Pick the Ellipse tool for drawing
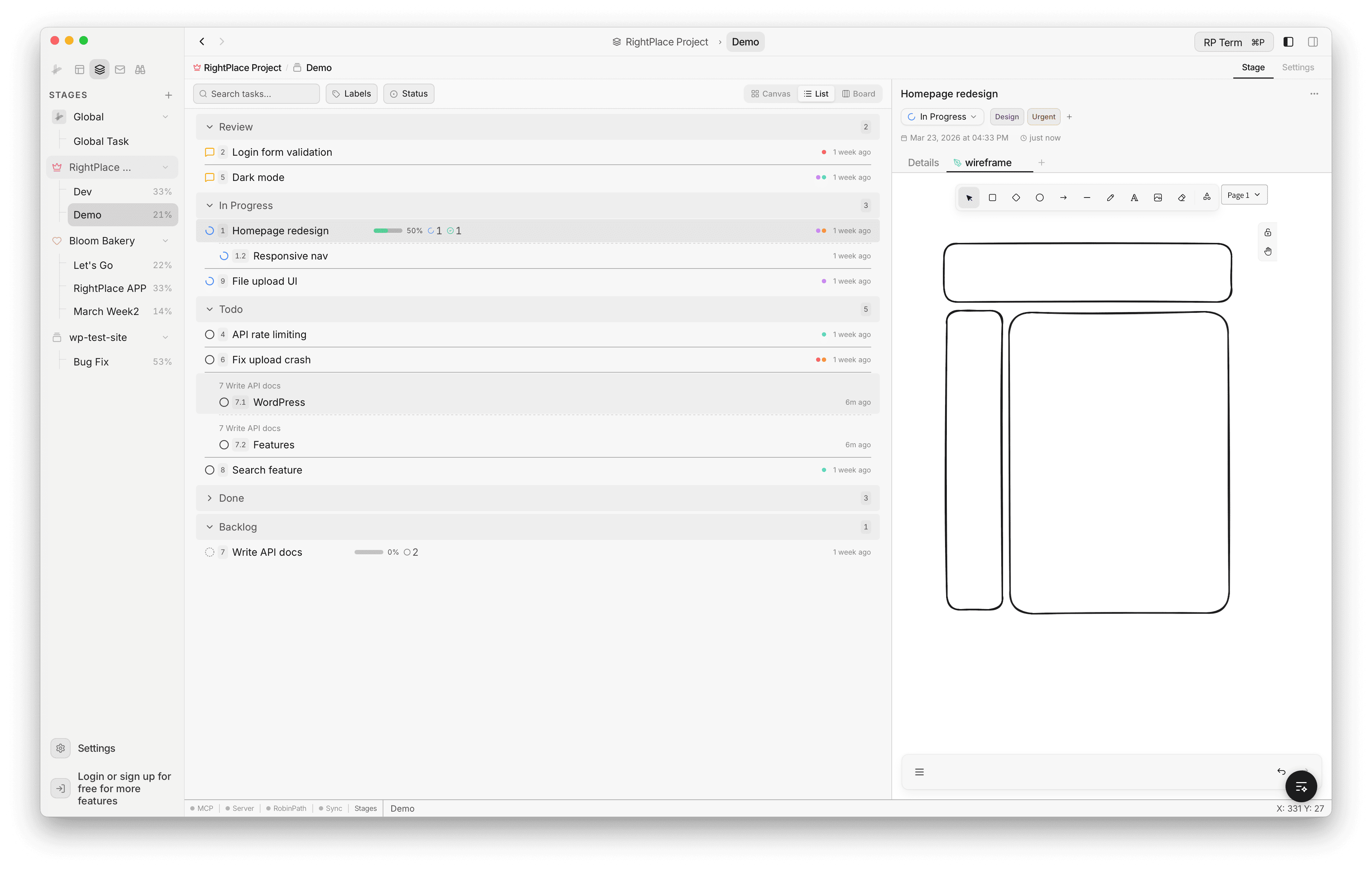The width and height of the screenshot is (1372, 870). tap(1040, 197)
